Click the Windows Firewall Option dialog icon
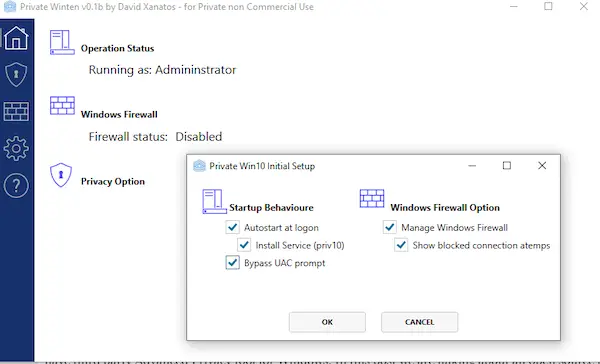600x364 pixels. click(x=372, y=199)
